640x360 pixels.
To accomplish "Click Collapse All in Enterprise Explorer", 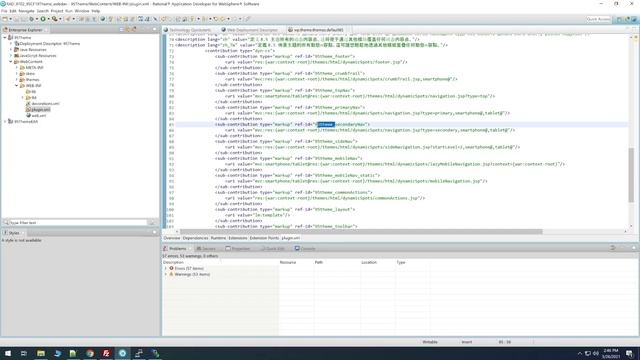I will coord(121,29).
